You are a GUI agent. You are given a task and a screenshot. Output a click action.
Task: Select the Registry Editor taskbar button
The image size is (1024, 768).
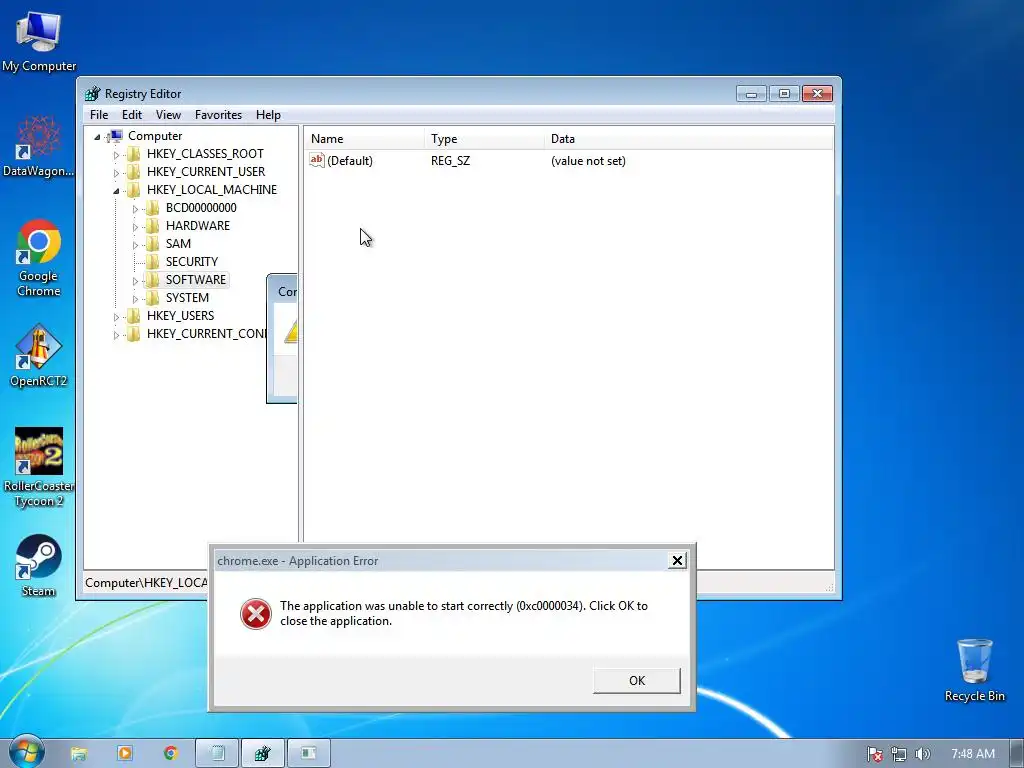[263, 754]
